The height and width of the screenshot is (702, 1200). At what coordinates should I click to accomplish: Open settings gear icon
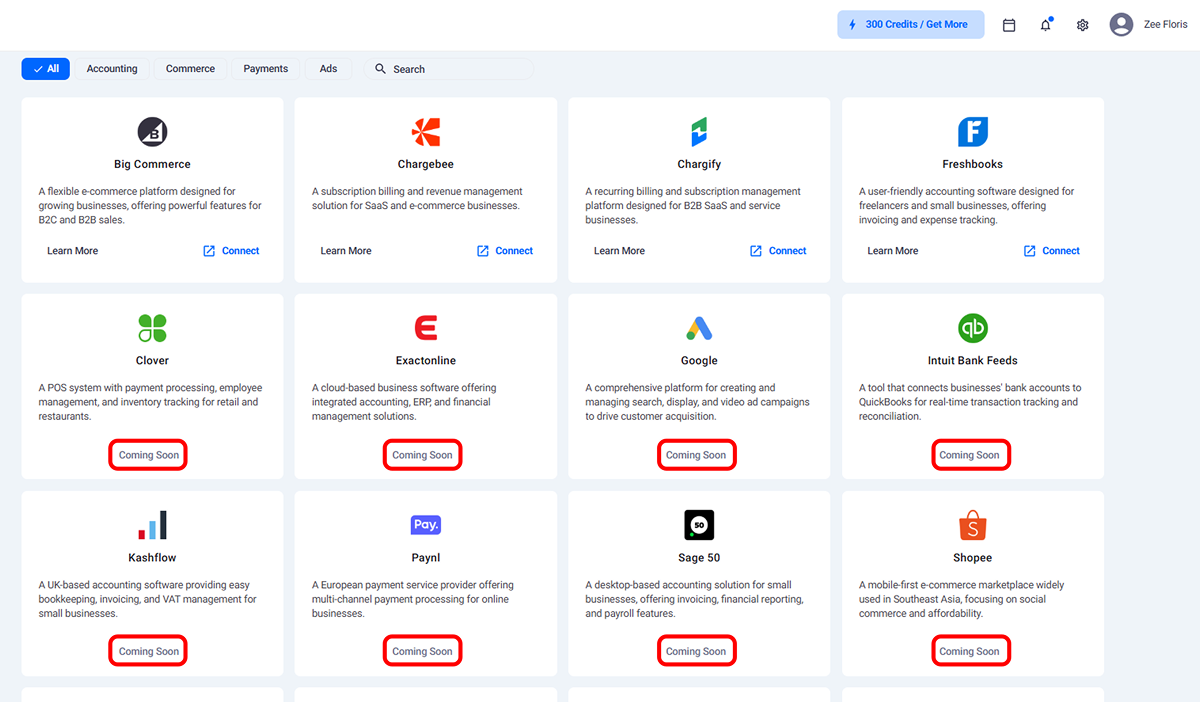click(1082, 25)
